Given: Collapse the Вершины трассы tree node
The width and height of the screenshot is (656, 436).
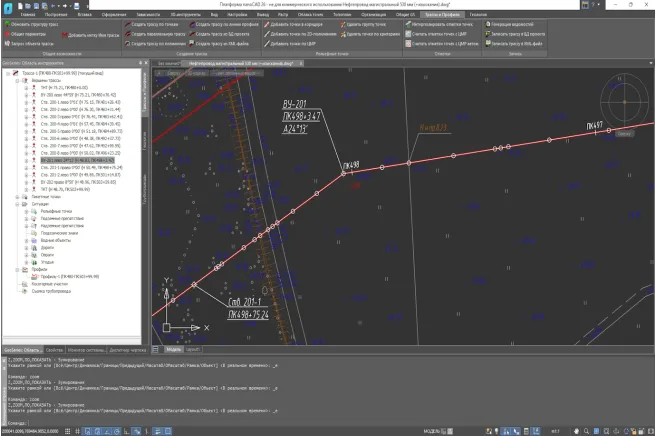Looking at the screenshot, I should click(15, 82).
